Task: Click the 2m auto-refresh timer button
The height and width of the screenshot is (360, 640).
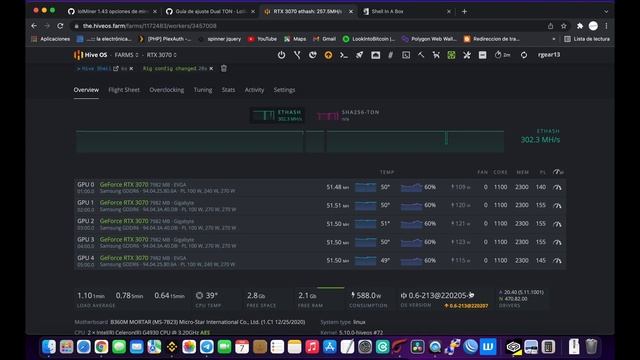Action: coord(502,55)
